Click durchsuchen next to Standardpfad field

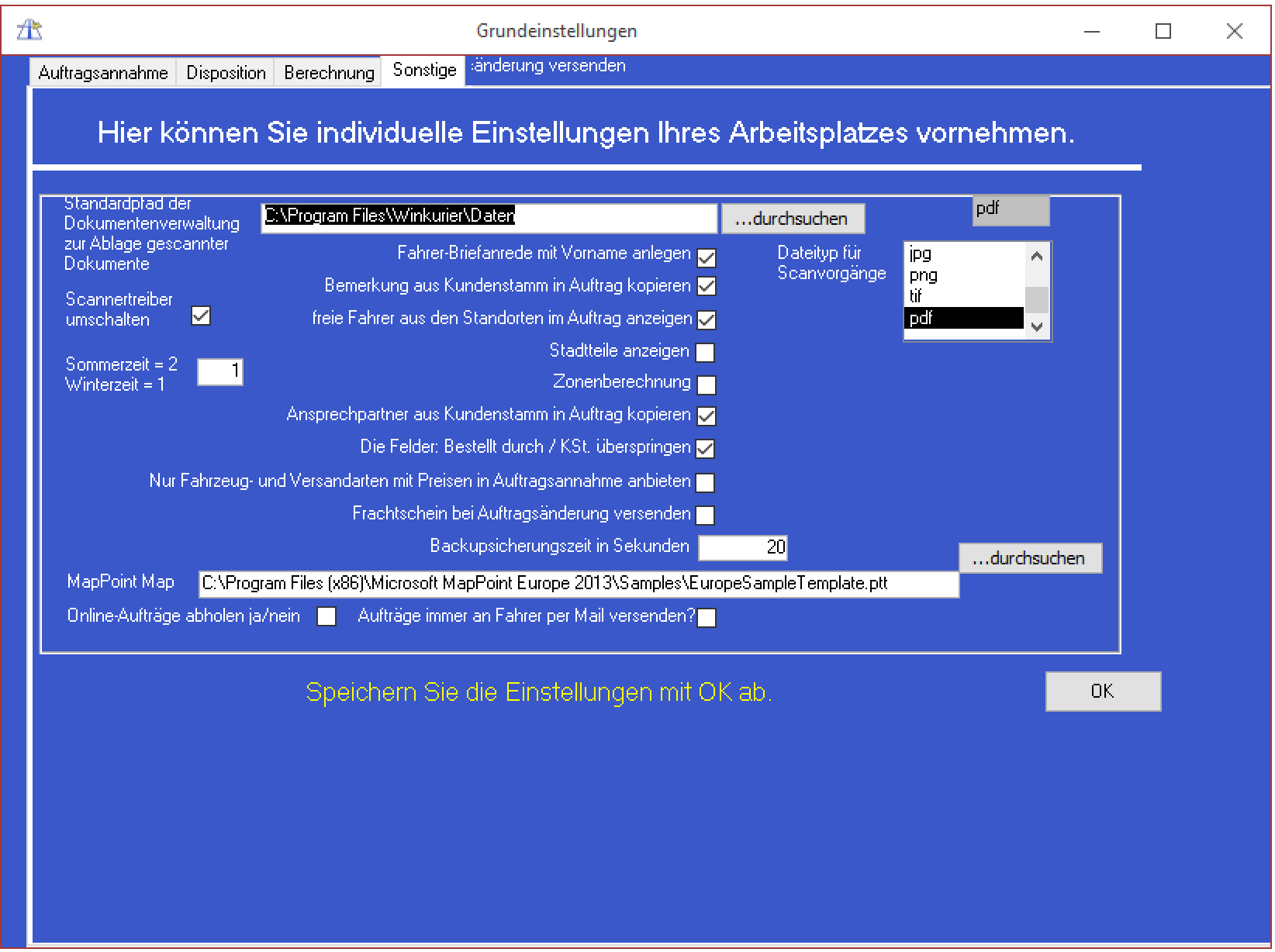point(792,219)
